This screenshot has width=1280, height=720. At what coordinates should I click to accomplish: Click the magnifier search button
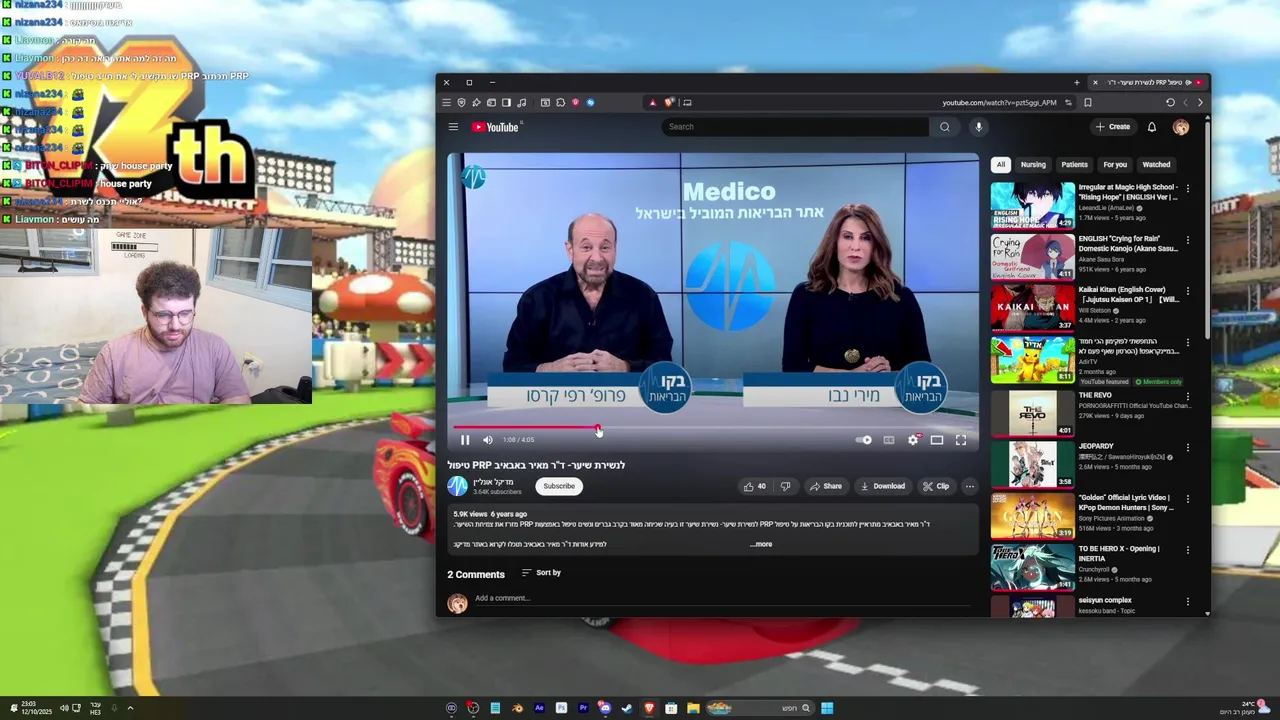click(945, 127)
